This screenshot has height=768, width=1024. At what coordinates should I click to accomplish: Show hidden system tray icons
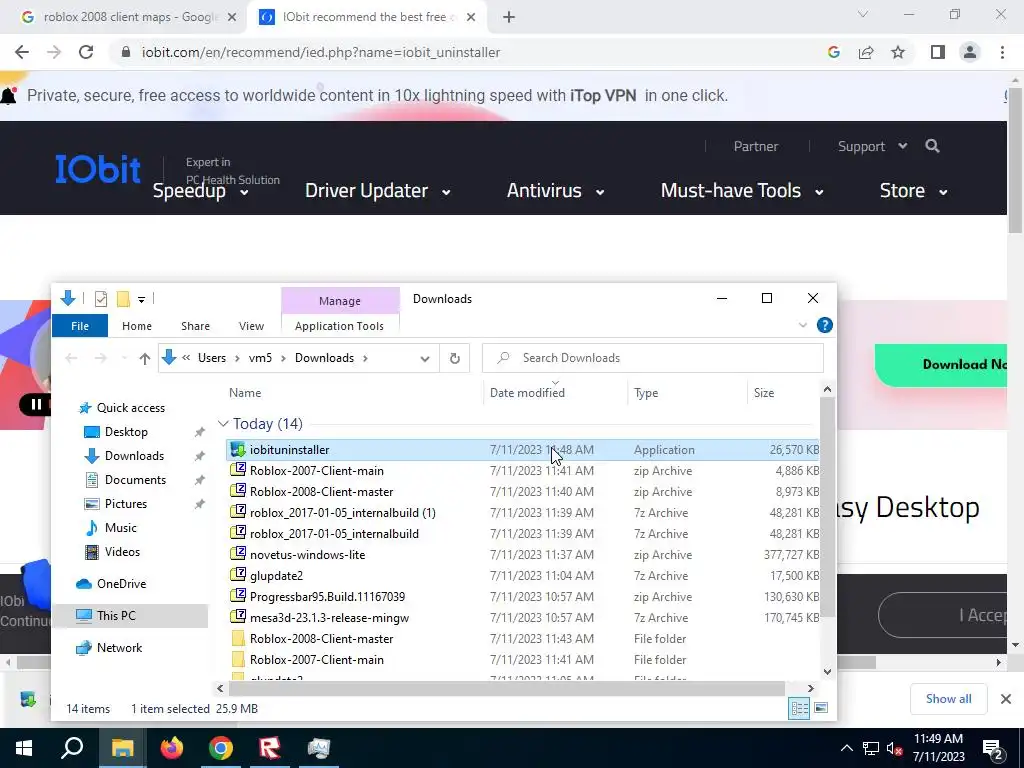click(846, 748)
